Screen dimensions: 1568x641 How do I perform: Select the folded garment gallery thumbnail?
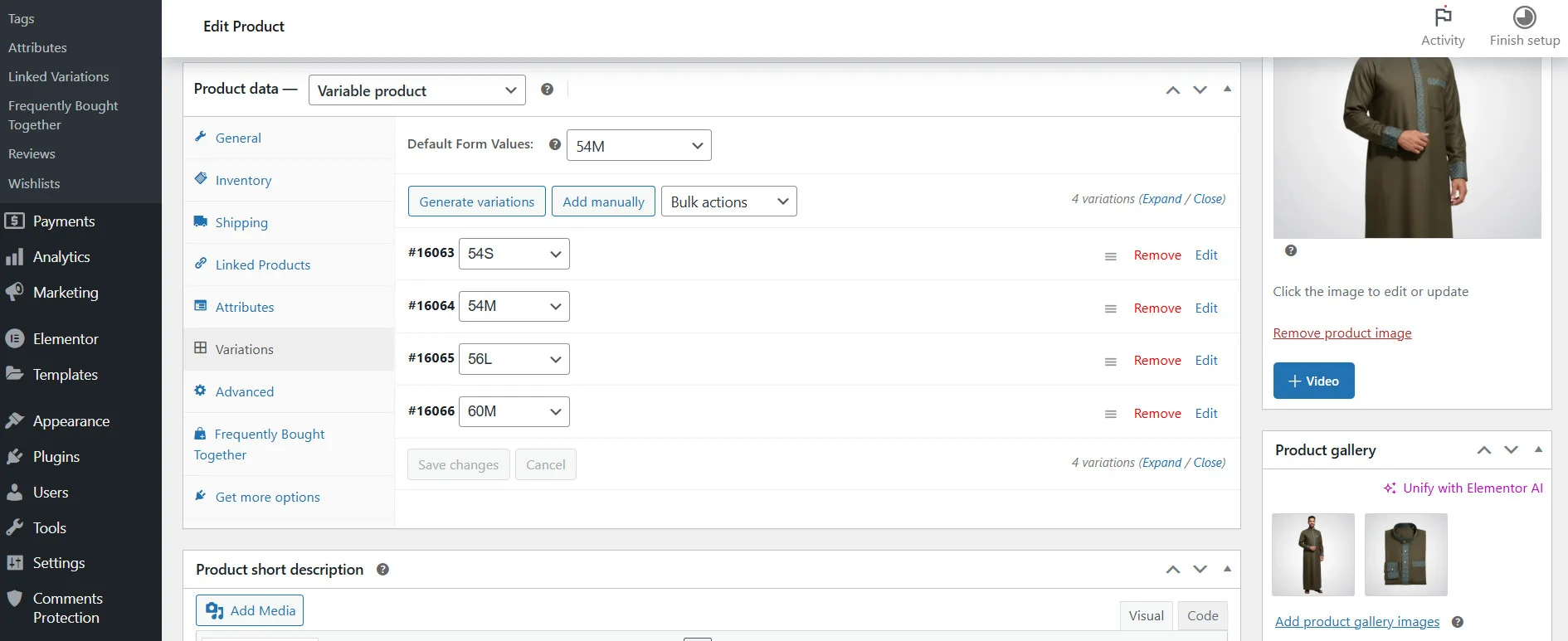[1405, 554]
